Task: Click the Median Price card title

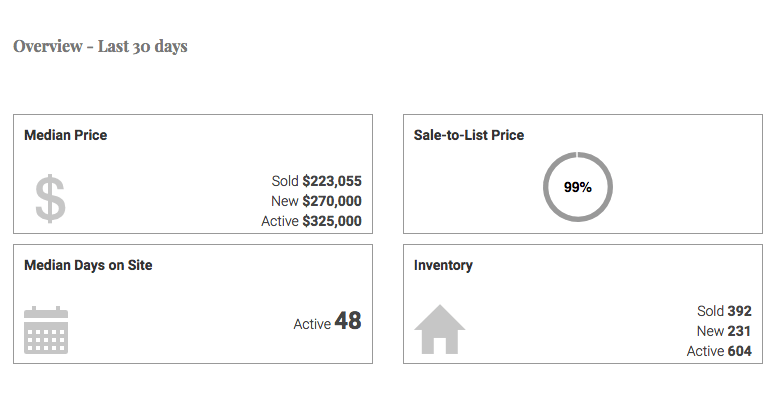Action: pos(66,135)
